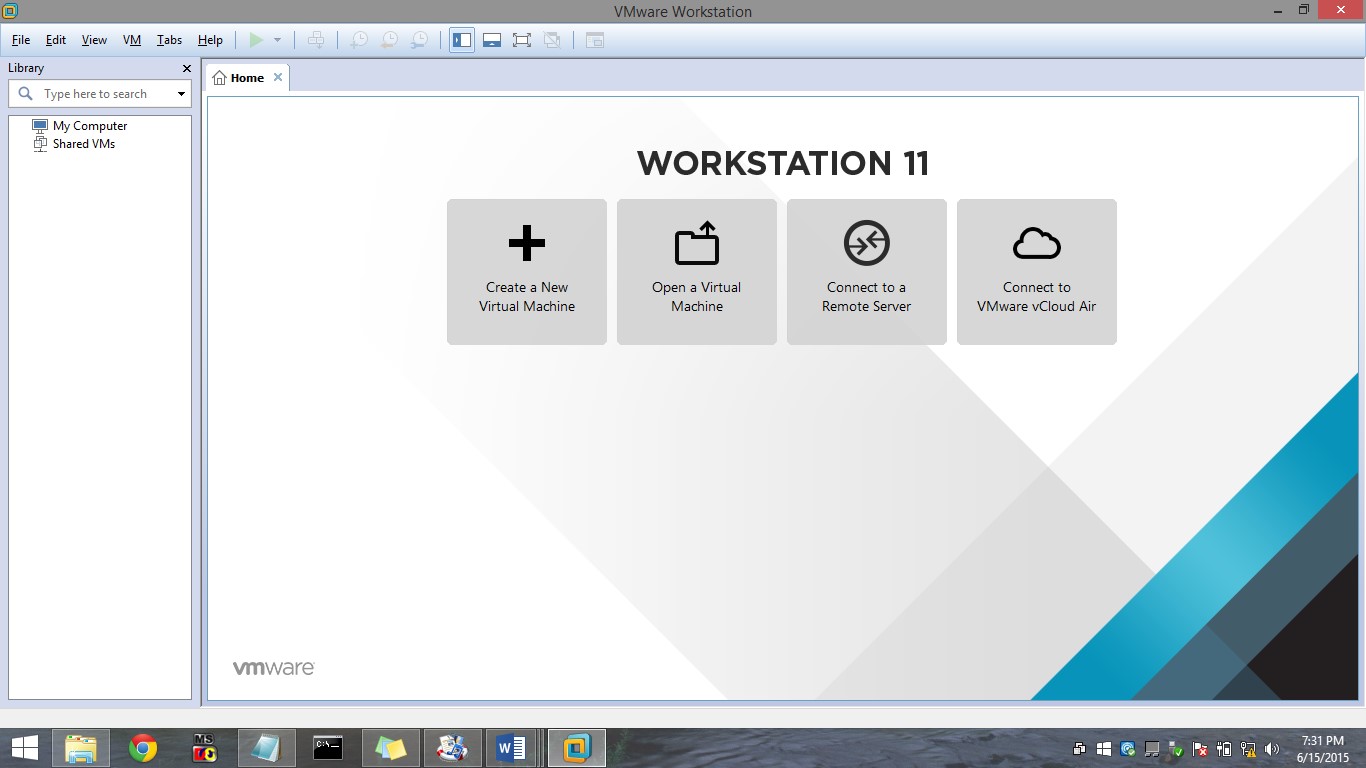Select Connect to VMware vCloud Air
Viewport: 1366px width, 768px height.
(x=1036, y=271)
